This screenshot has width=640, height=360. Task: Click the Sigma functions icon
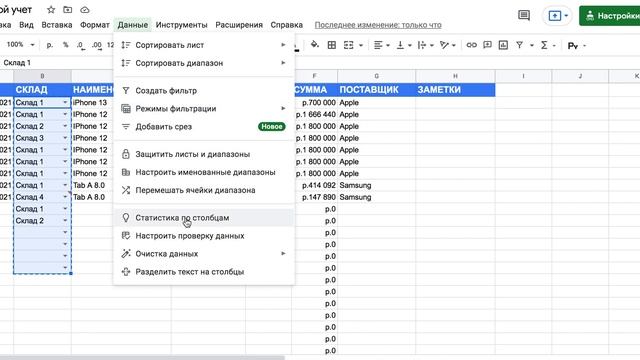[544, 45]
